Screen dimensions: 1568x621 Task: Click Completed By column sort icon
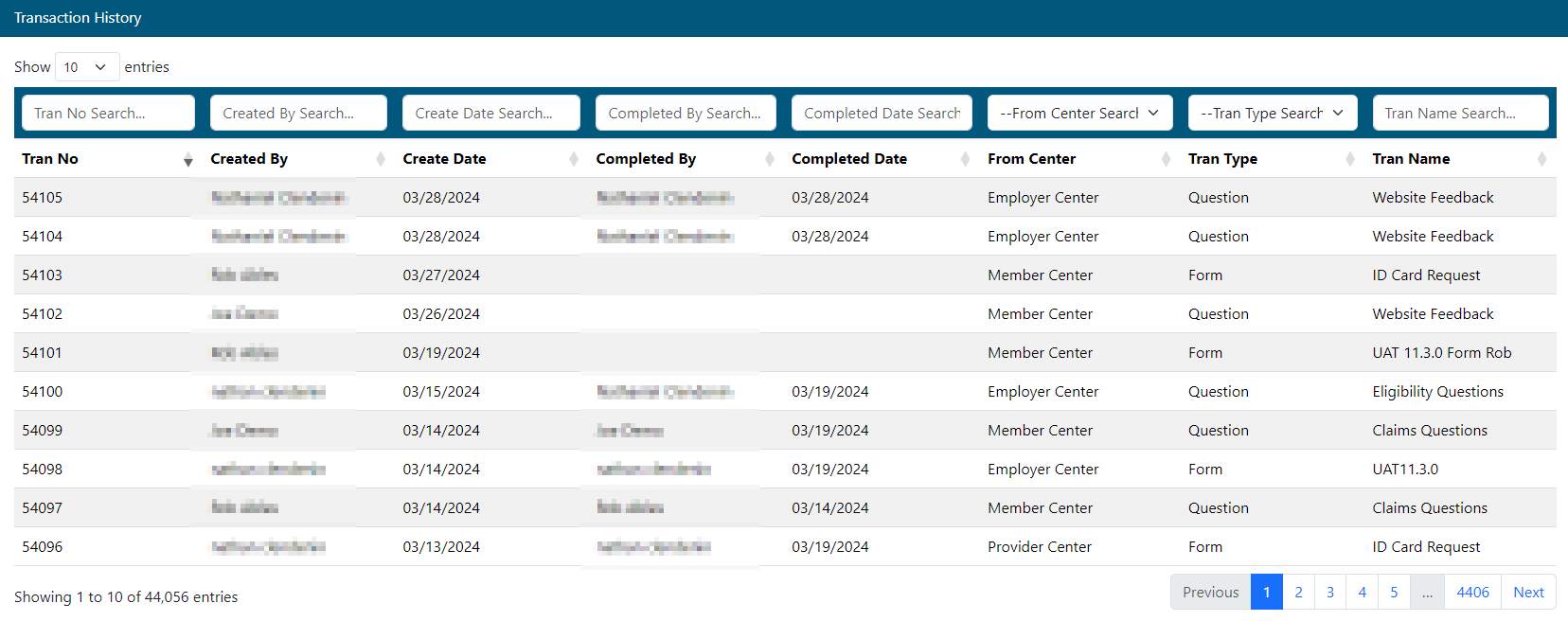coord(770,159)
